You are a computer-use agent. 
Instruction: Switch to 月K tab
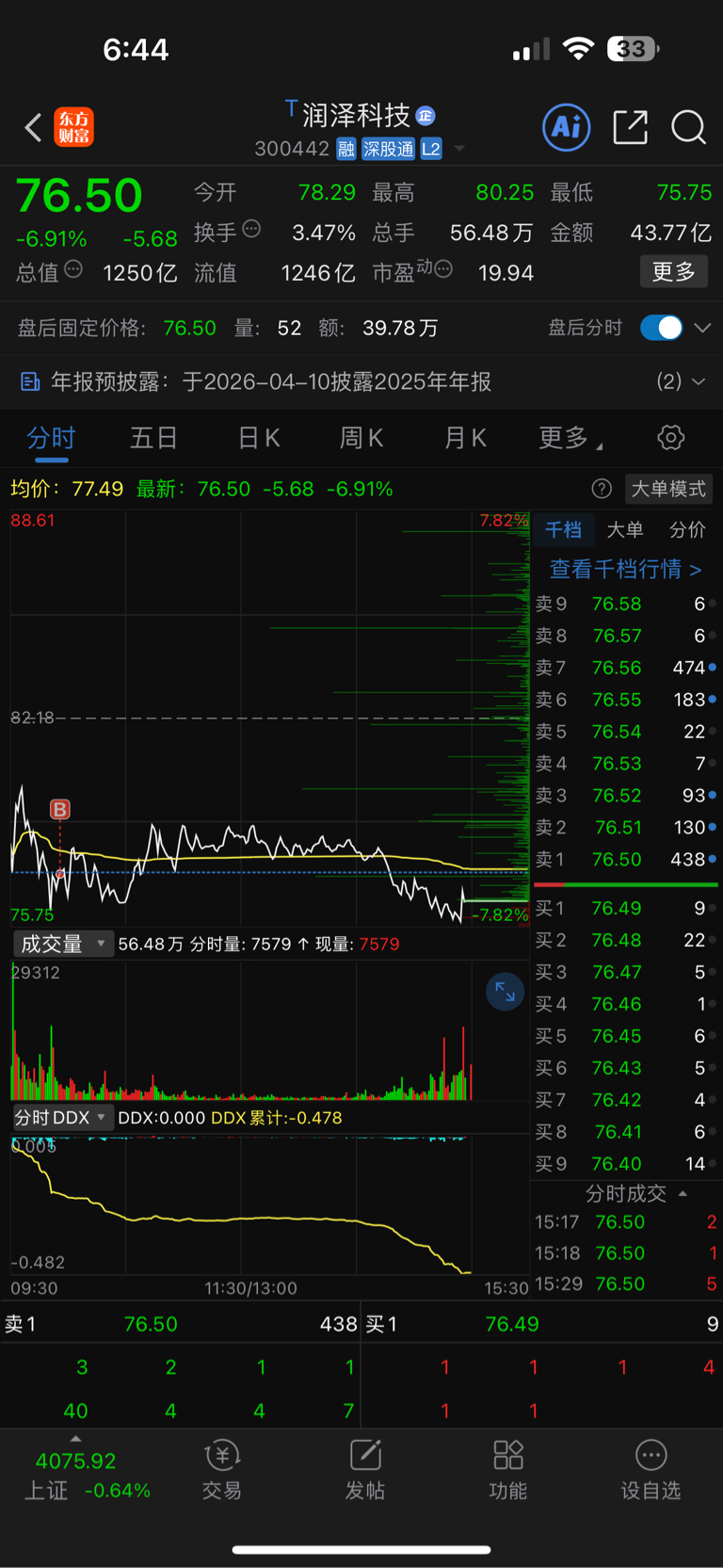click(x=465, y=438)
